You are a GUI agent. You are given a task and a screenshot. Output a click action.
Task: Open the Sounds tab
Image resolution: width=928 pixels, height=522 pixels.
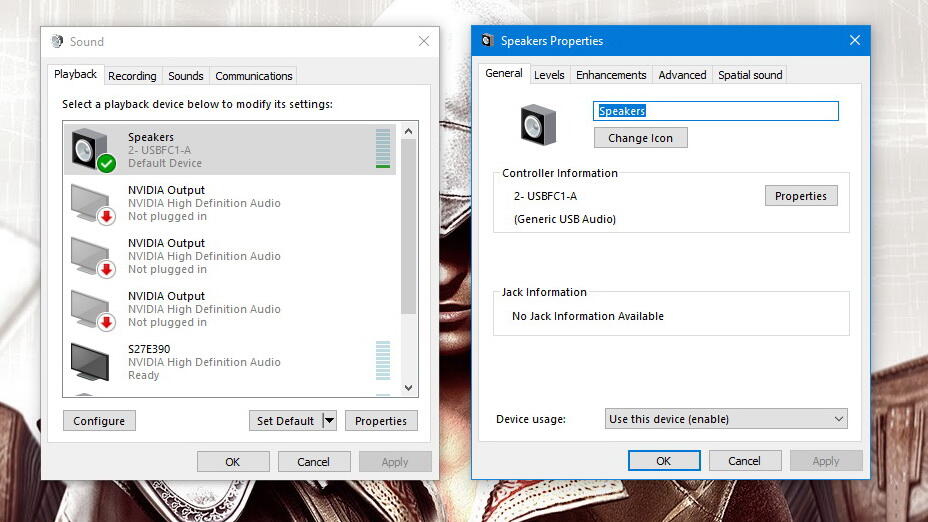coord(185,76)
